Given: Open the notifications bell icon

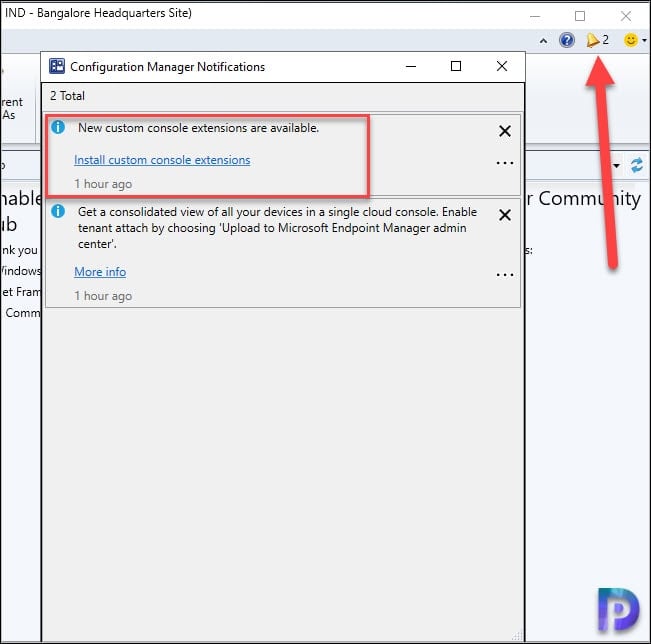Looking at the screenshot, I should 593,40.
